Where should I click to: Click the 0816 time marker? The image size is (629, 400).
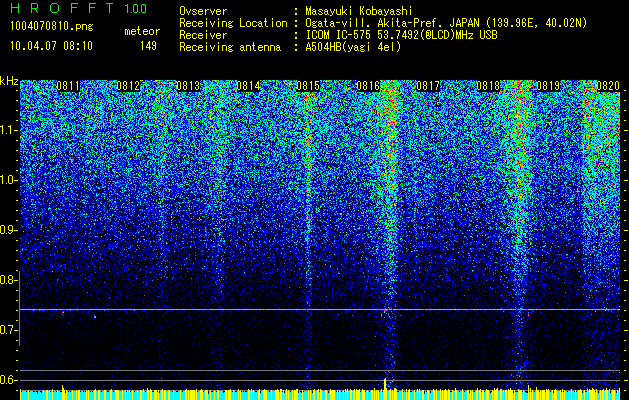(368, 86)
